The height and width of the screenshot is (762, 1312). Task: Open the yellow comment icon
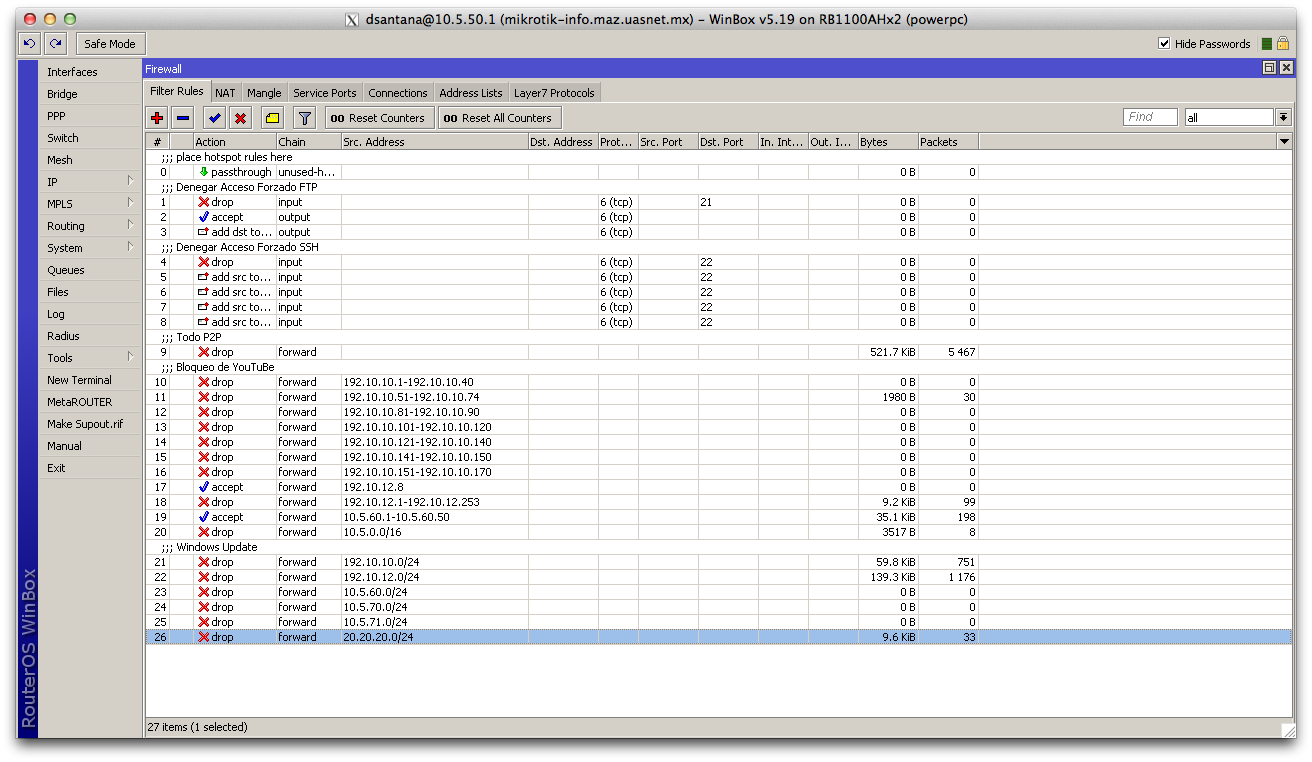point(272,118)
